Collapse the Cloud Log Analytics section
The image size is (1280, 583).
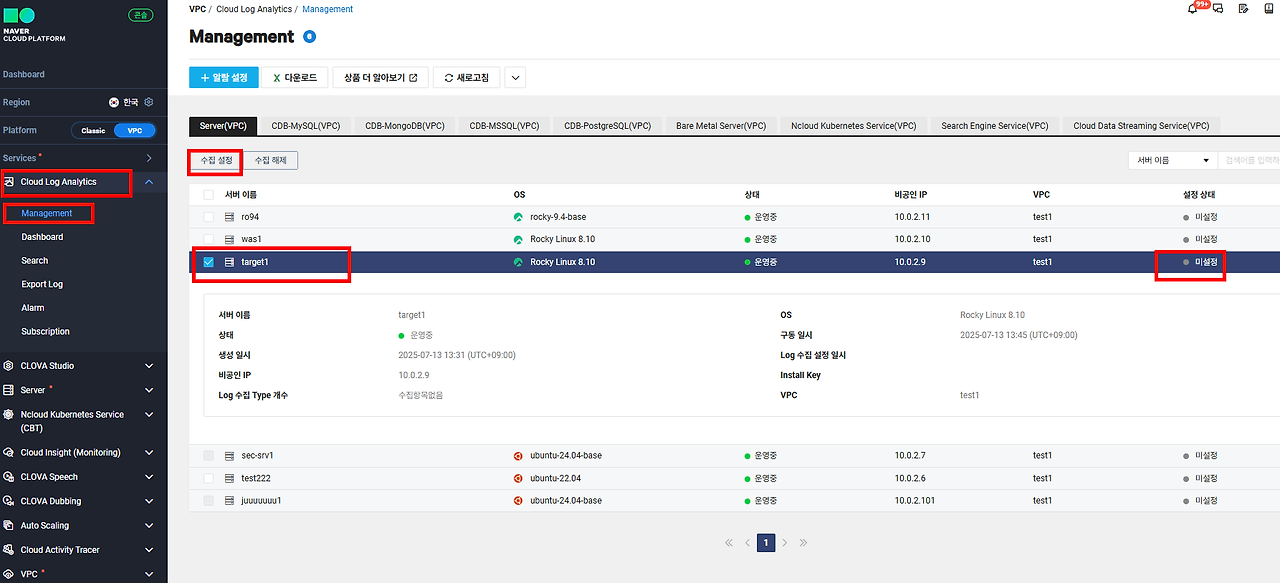pyautogui.click(x=149, y=182)
